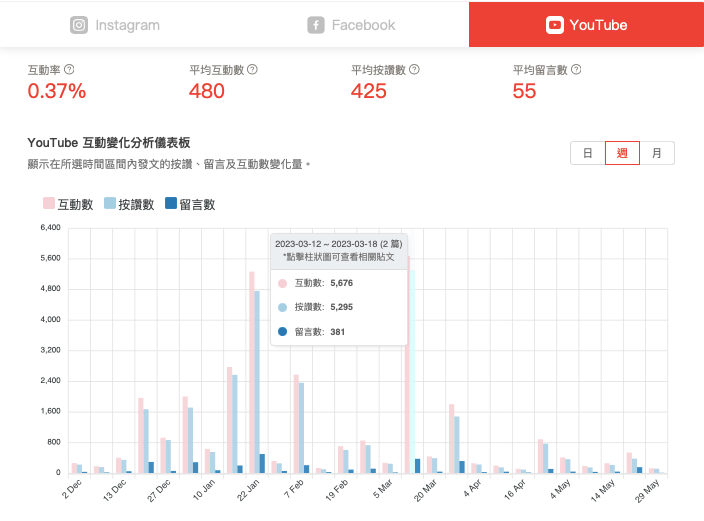Toggle 互動數 series in chart legend
The image size is (704, 521).
(68, 204)
